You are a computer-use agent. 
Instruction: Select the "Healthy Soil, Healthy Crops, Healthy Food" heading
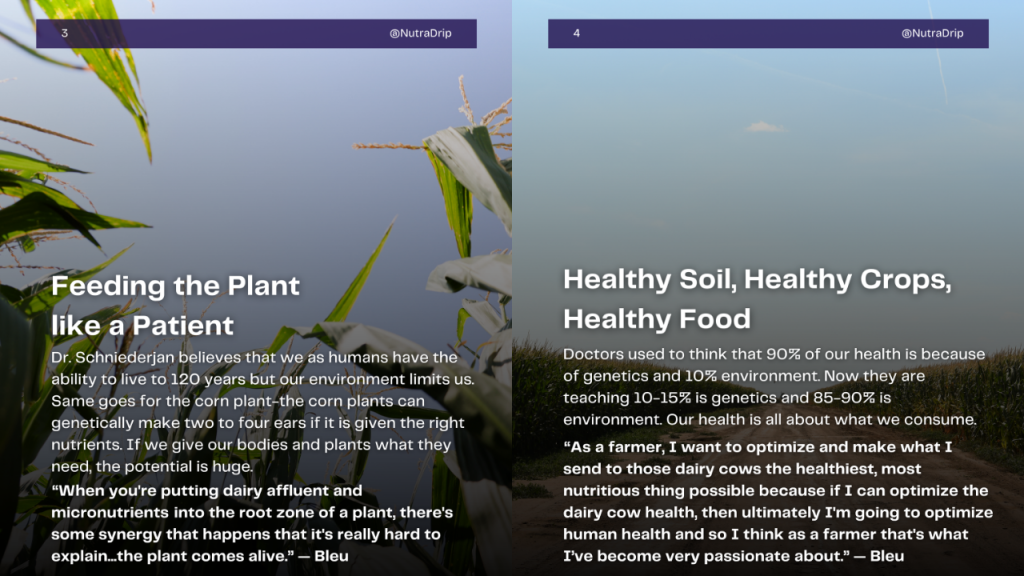[757, 298]
